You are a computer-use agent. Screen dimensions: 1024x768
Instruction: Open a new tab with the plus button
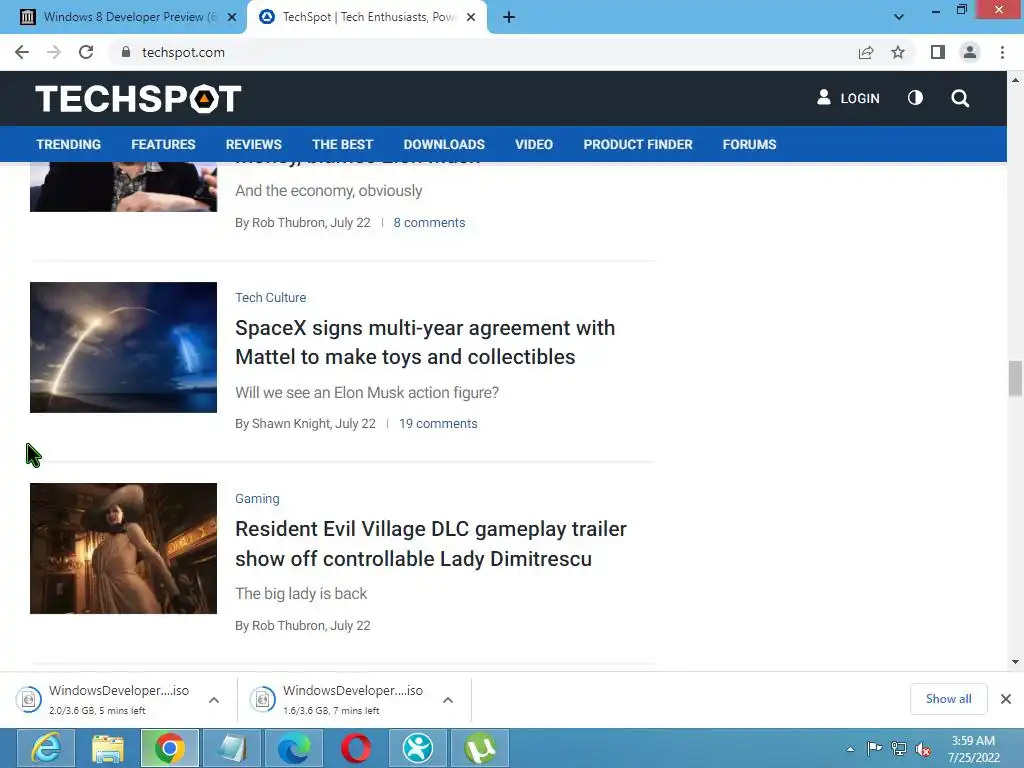(x=509, y=17)
